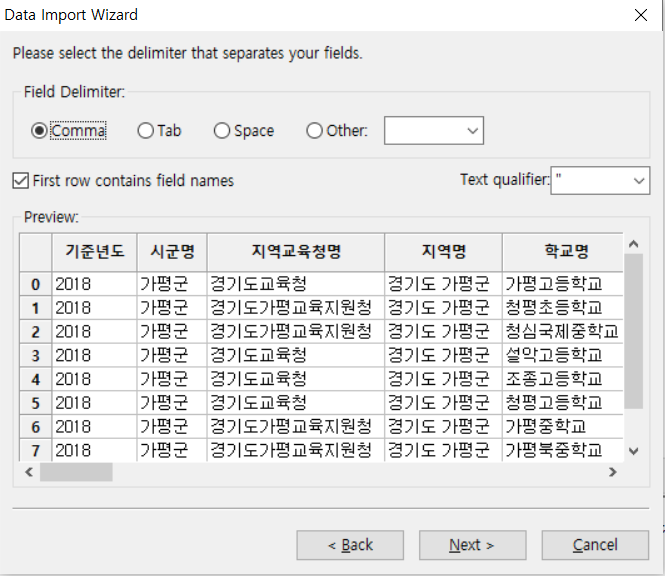Go to the Next wizard step
Viewport: 665px width, 576px height.
coord(472,545)
